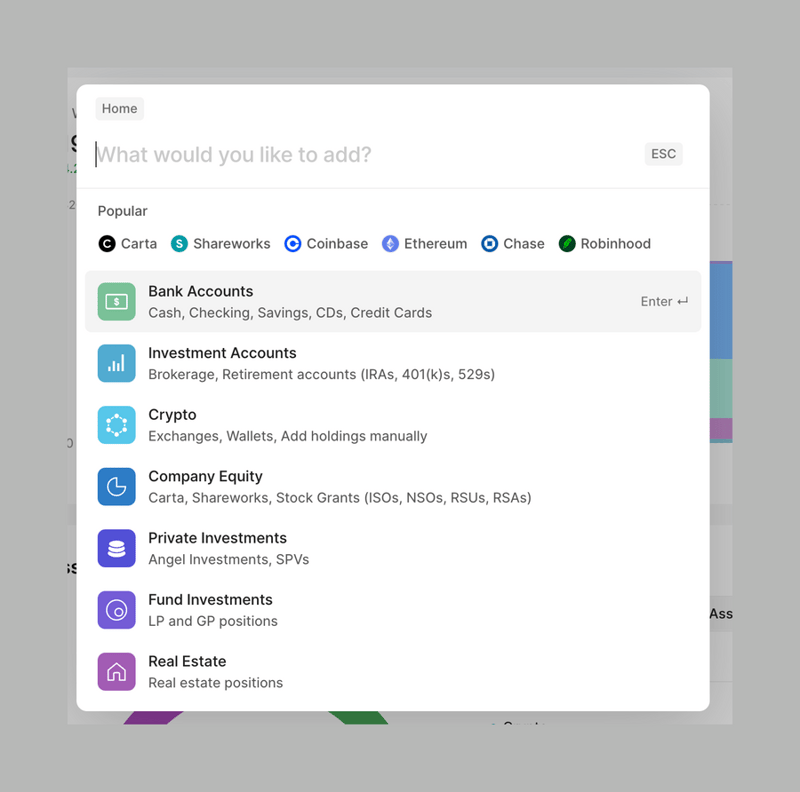Select the hexagon Crypto icon
Image resolution: width=800 pixels, height=792 pixels.
click(116, 424)
